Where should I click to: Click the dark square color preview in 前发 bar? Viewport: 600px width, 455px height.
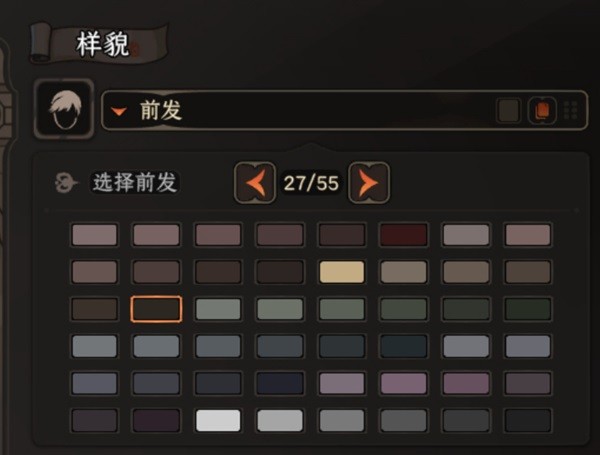point(508,111)
